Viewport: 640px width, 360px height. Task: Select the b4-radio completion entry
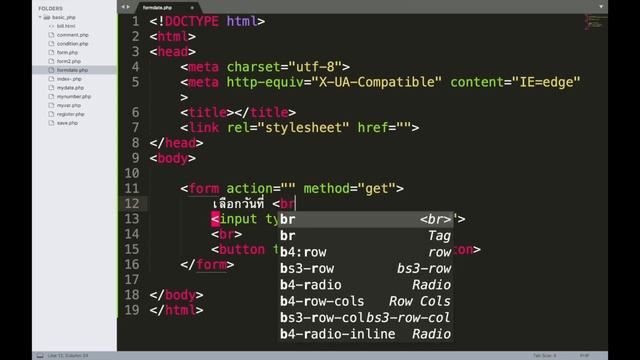[x=366, y=285]
